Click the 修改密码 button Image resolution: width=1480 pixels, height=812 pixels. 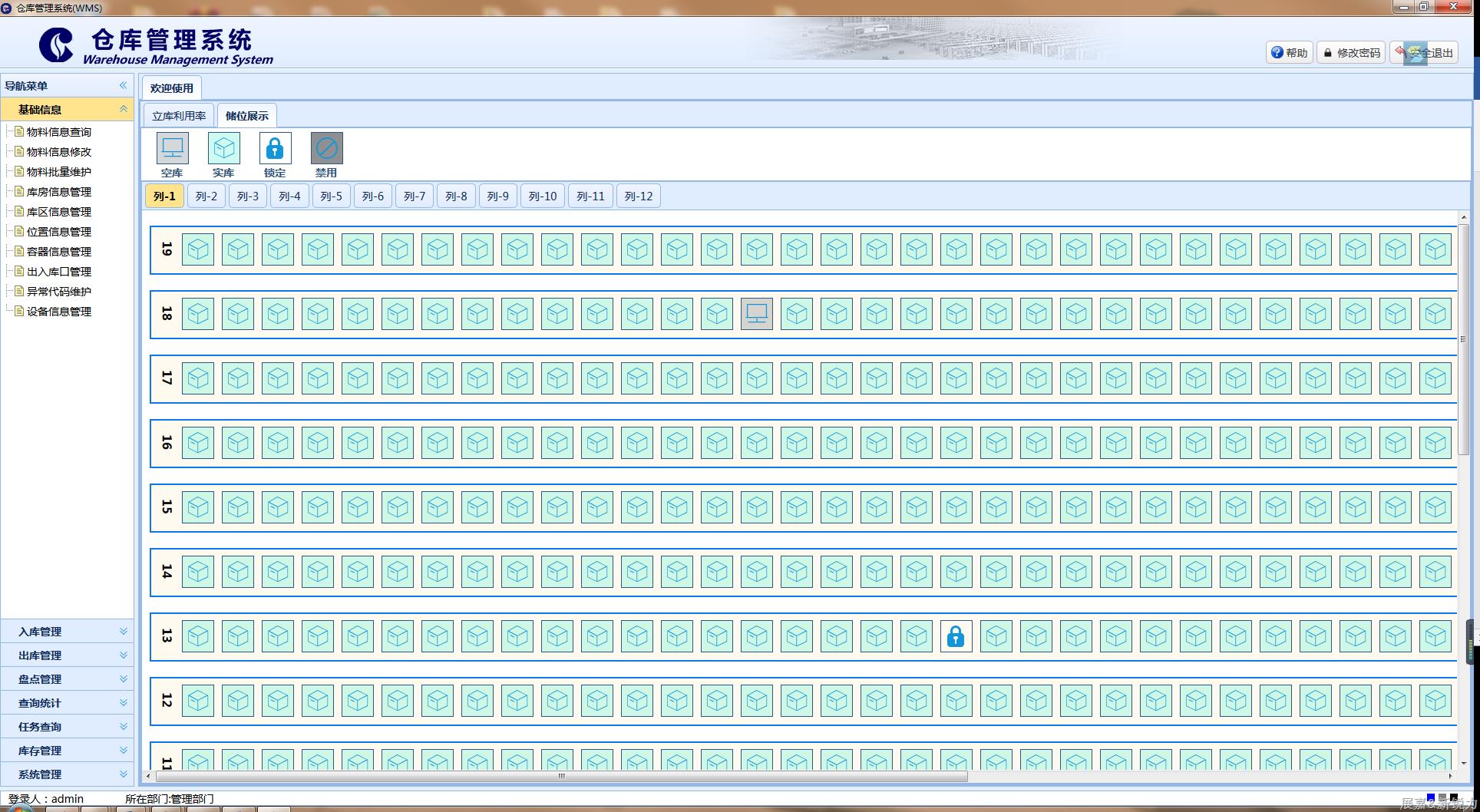[1351, 52]
